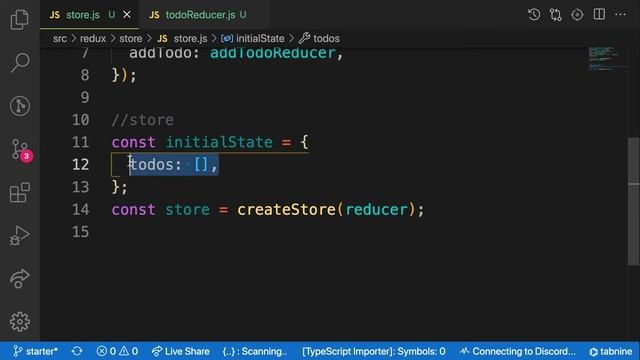
Task: Click the initialState variable name
Action: (x=219, y=142)
